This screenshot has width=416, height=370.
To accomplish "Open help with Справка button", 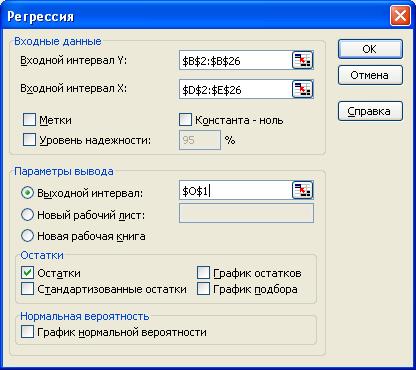I will (370, 111).
